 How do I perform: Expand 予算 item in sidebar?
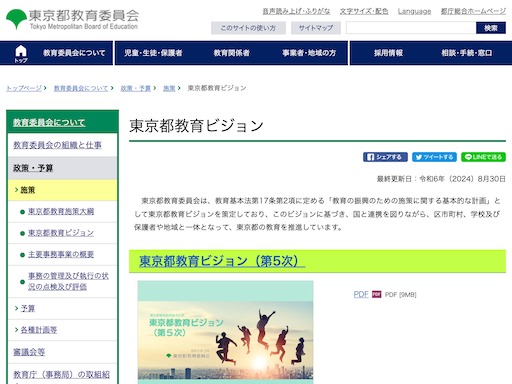click(x=28, y=308)
